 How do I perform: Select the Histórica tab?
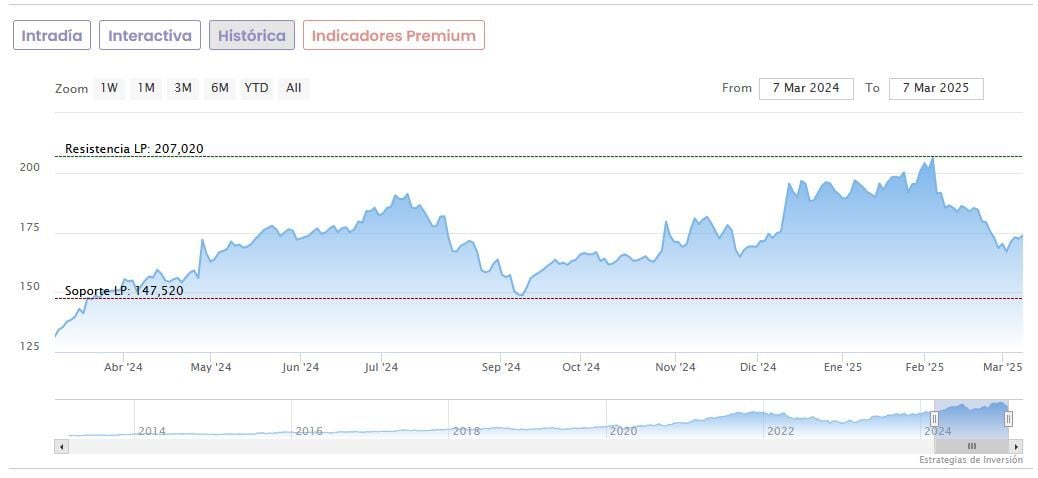252,36
